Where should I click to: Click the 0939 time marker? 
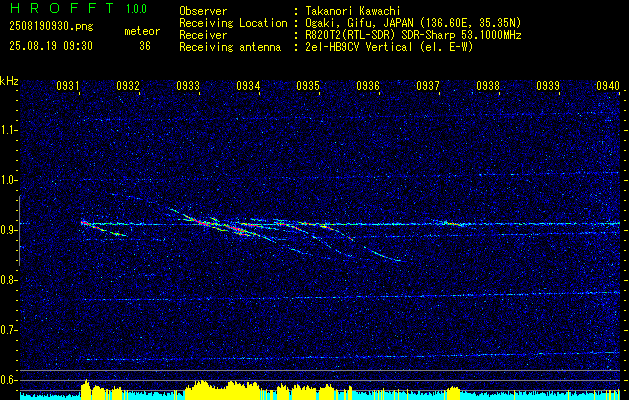[x=548, y=86]
